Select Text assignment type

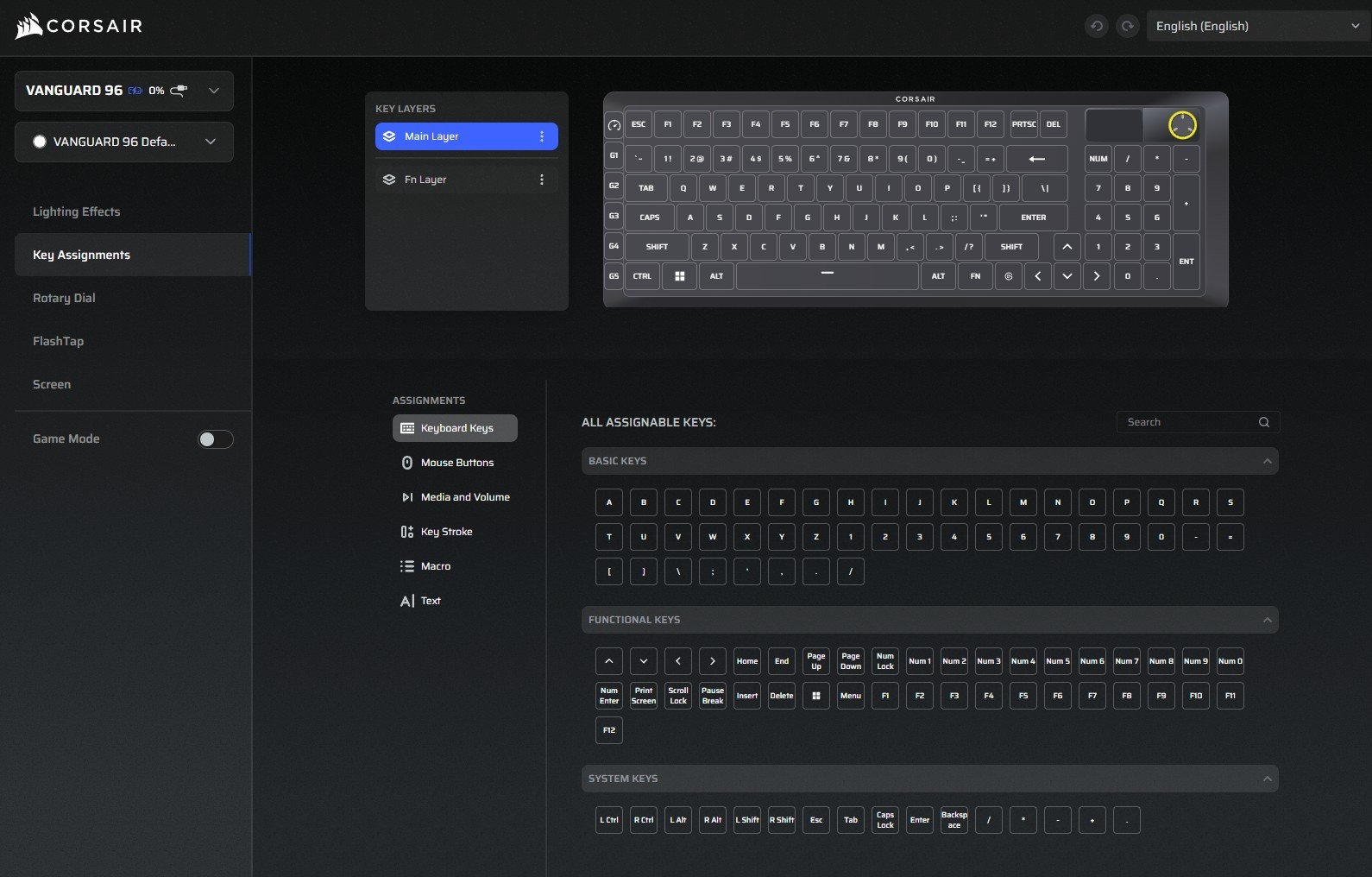[x=455, y=601]
